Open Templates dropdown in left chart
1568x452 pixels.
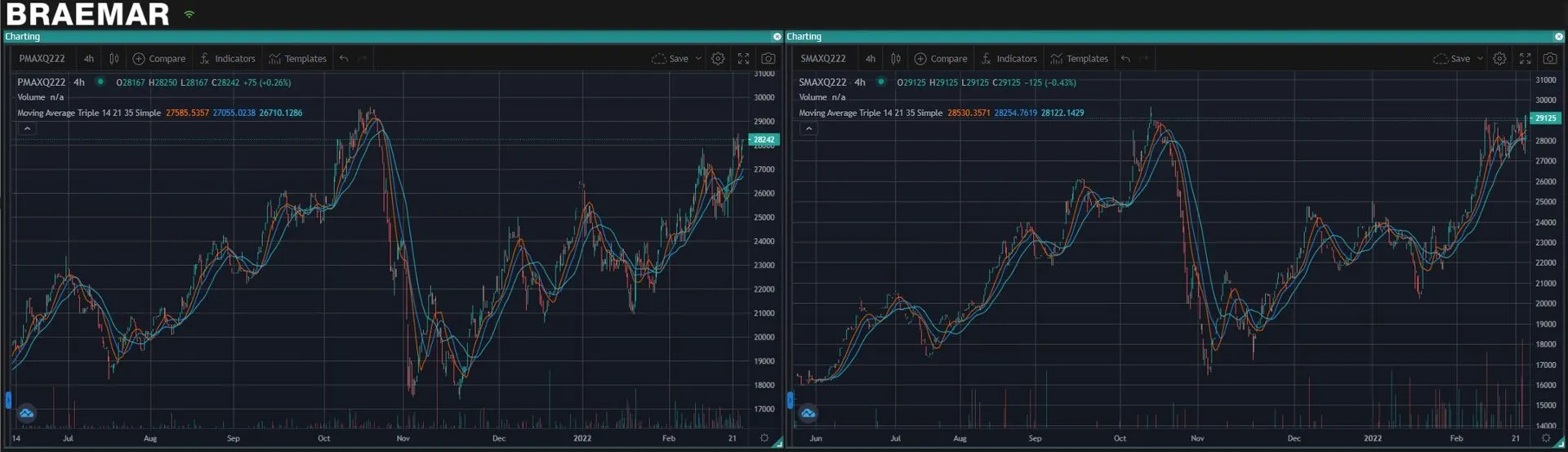[x=297, y=59]
